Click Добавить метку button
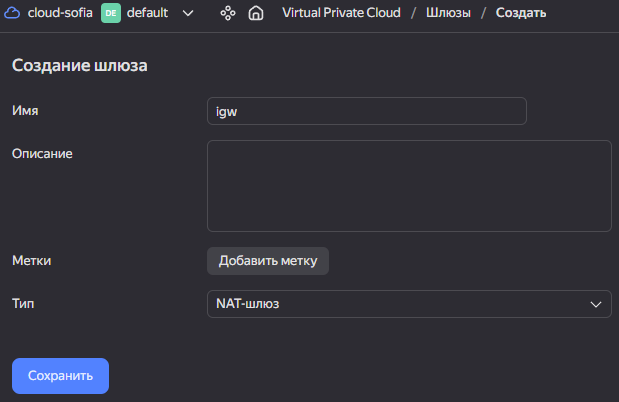The height and width of the screenshot is (402, 619). [x=268, y=261]
